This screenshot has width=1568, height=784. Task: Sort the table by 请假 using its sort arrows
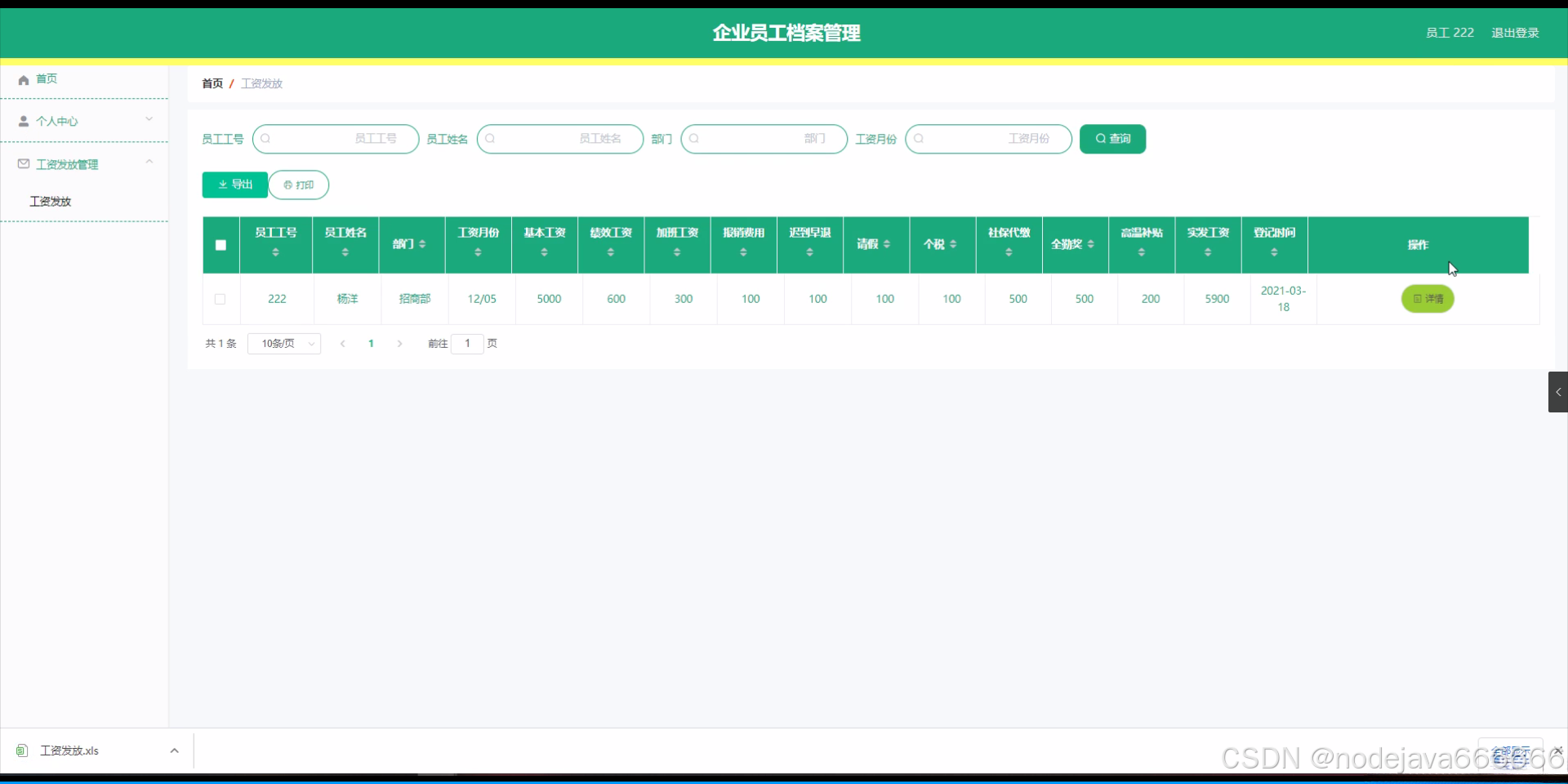(887, 244)
